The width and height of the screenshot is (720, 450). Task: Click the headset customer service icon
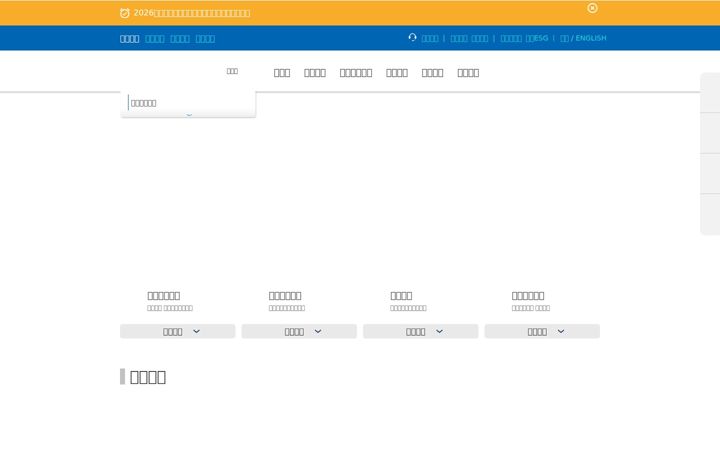412,38
